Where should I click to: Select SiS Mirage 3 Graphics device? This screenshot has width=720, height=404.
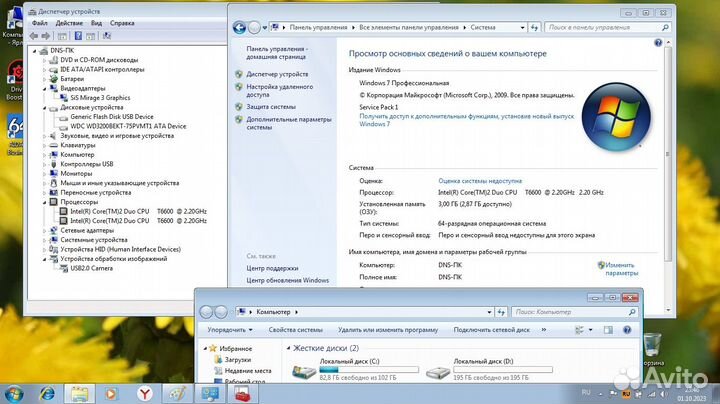click(100, 98)
